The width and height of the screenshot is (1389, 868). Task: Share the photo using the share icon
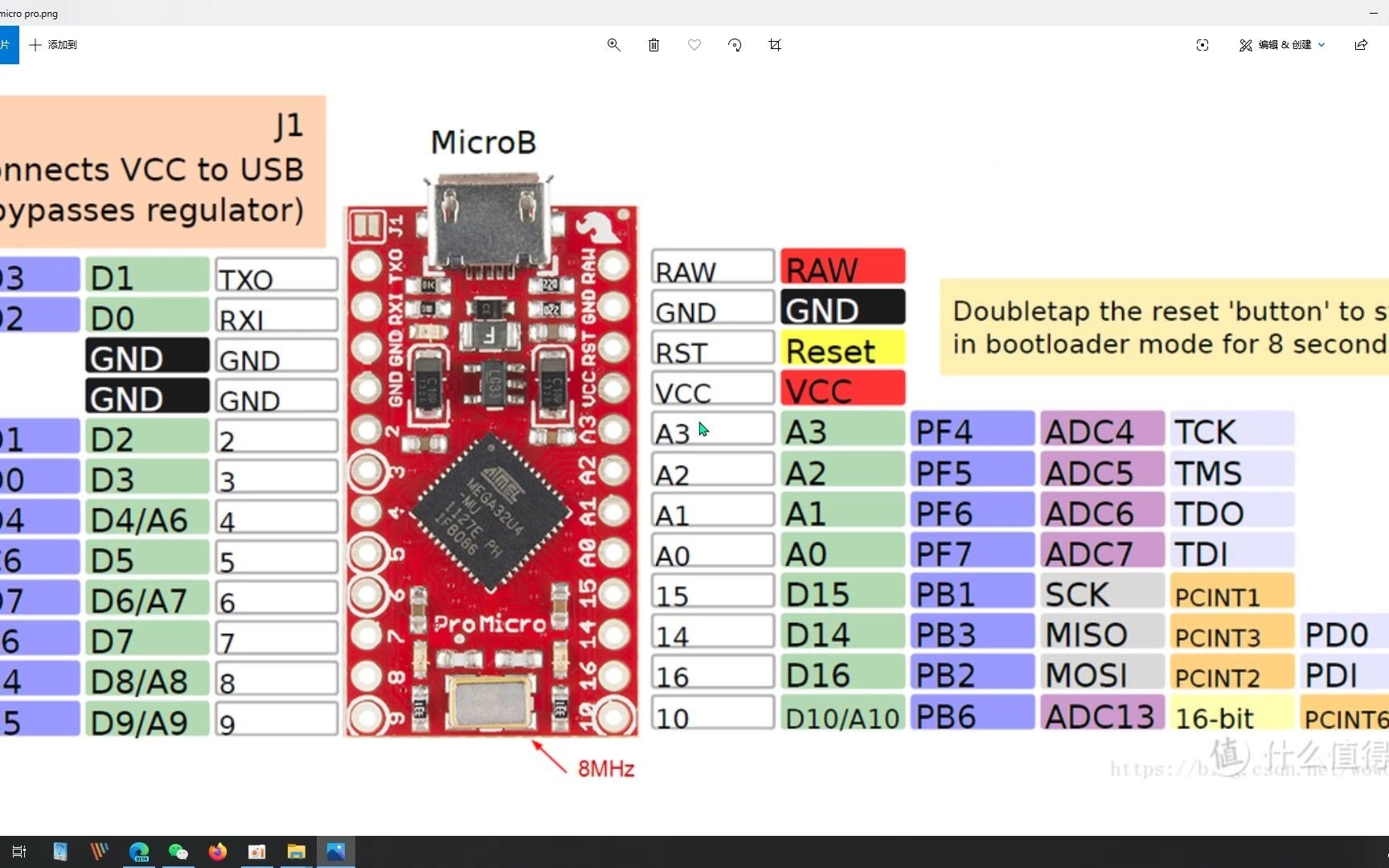pyautogui.click(x=1361, y=45)
